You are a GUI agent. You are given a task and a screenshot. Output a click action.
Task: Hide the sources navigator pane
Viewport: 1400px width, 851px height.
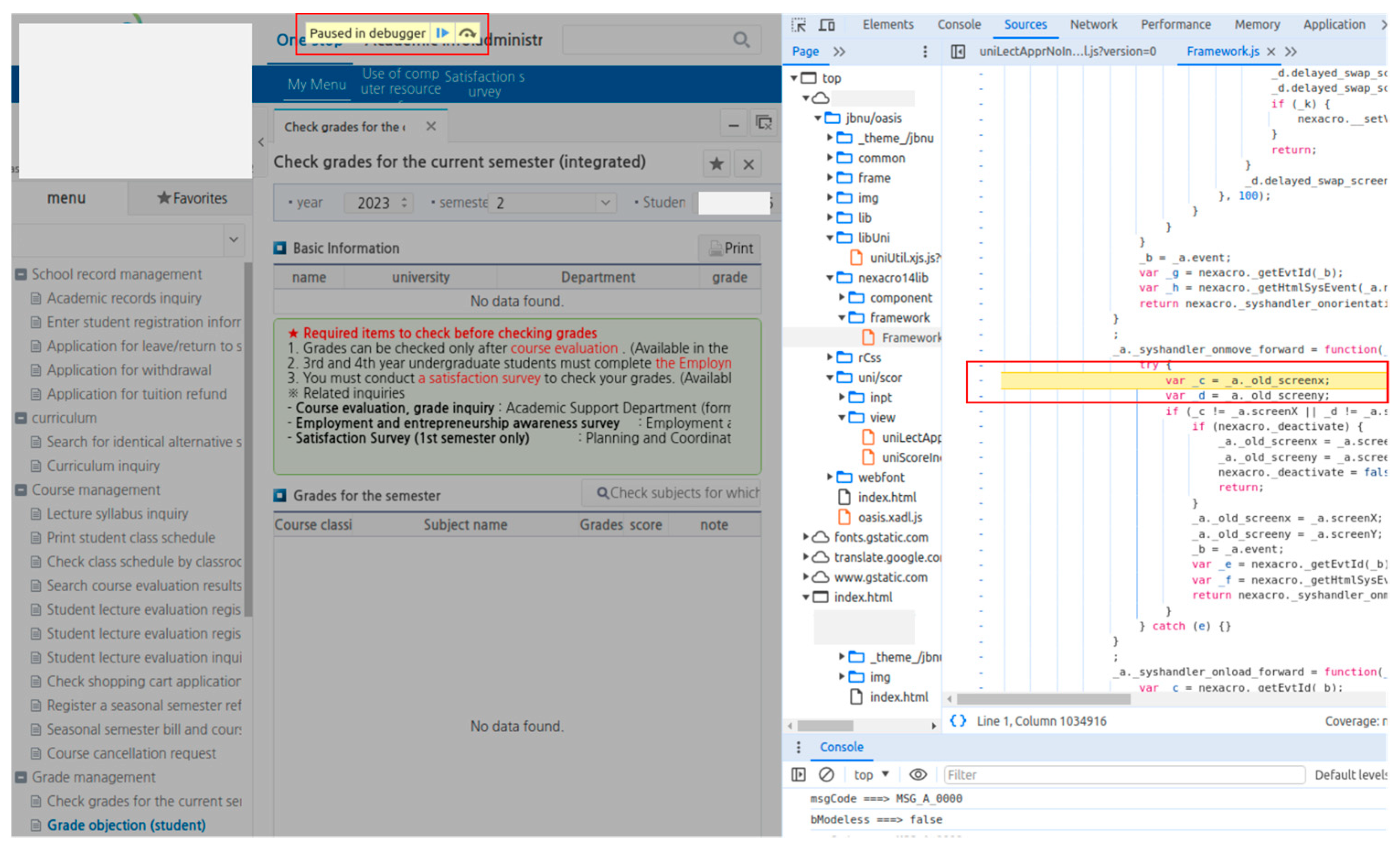[x=958, y=52]
